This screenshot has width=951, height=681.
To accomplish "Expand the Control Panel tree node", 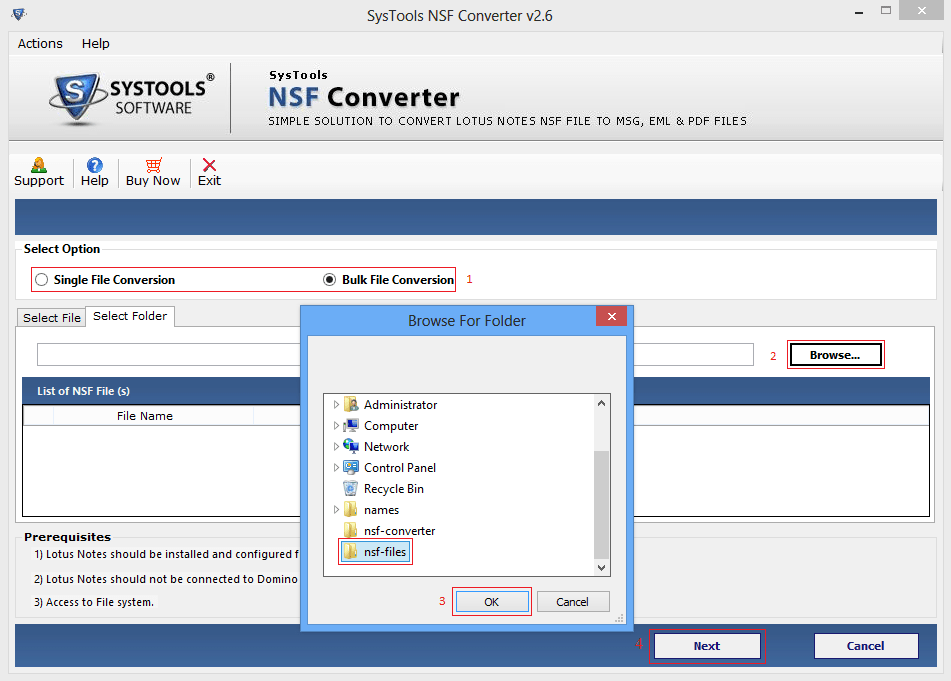I will point(336,468).
